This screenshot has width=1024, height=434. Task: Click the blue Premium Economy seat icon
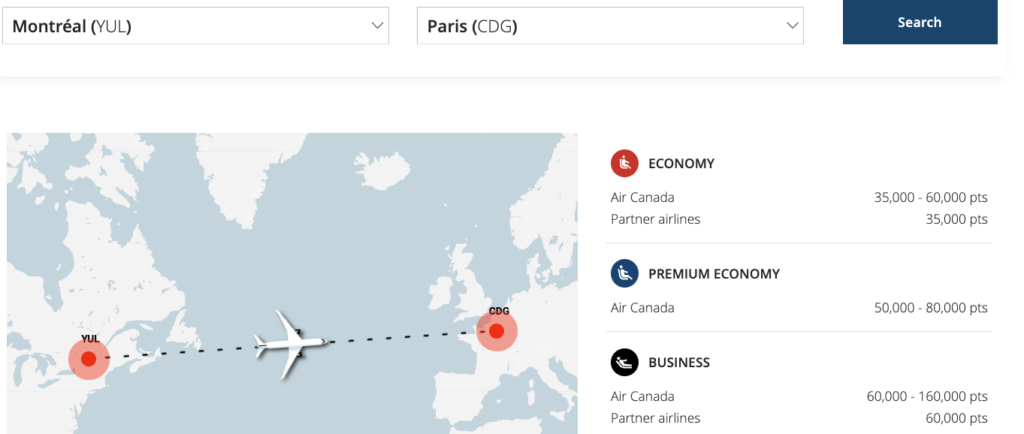(625, 273)
